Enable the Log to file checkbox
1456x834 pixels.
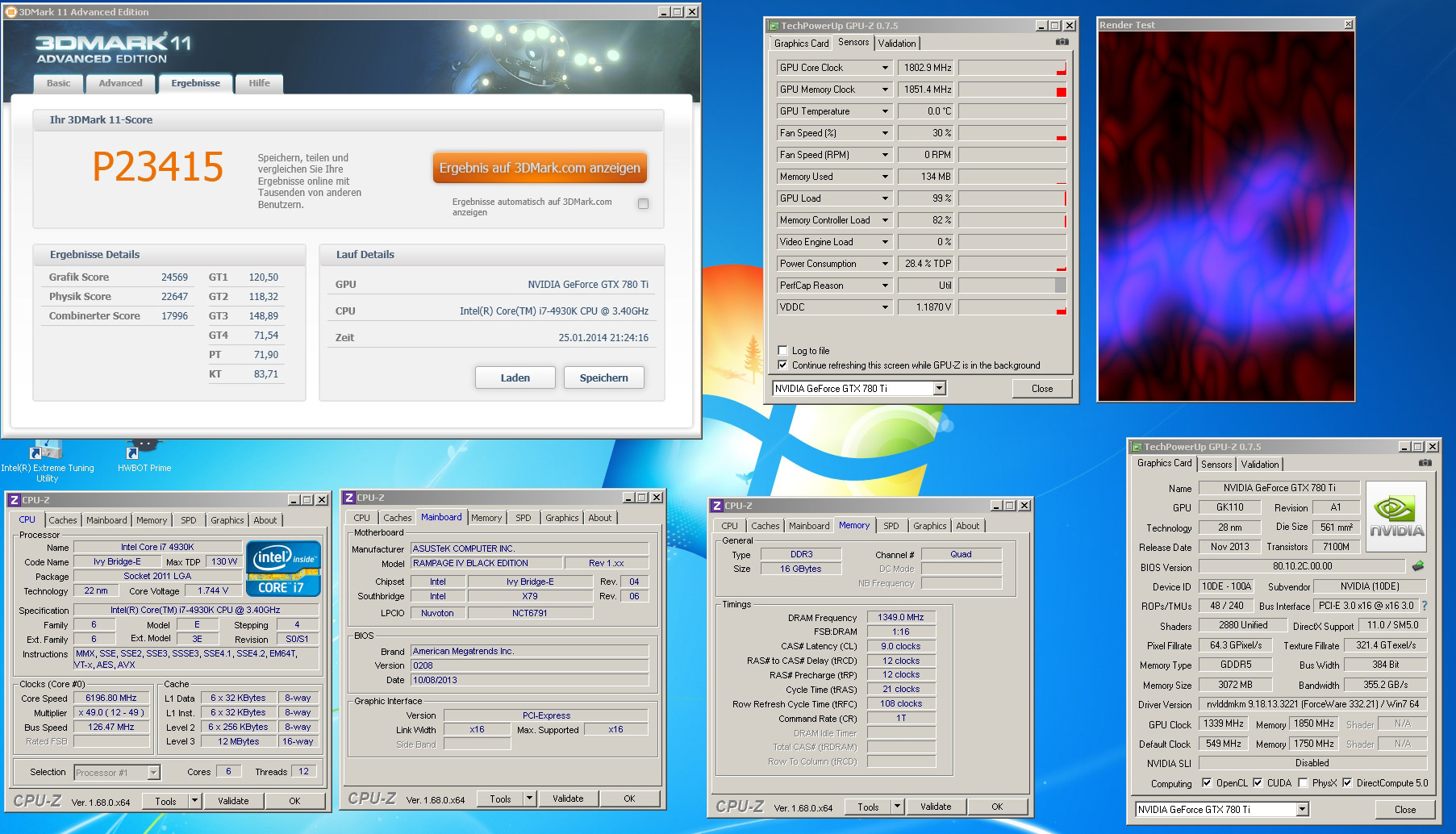(782, 351)
